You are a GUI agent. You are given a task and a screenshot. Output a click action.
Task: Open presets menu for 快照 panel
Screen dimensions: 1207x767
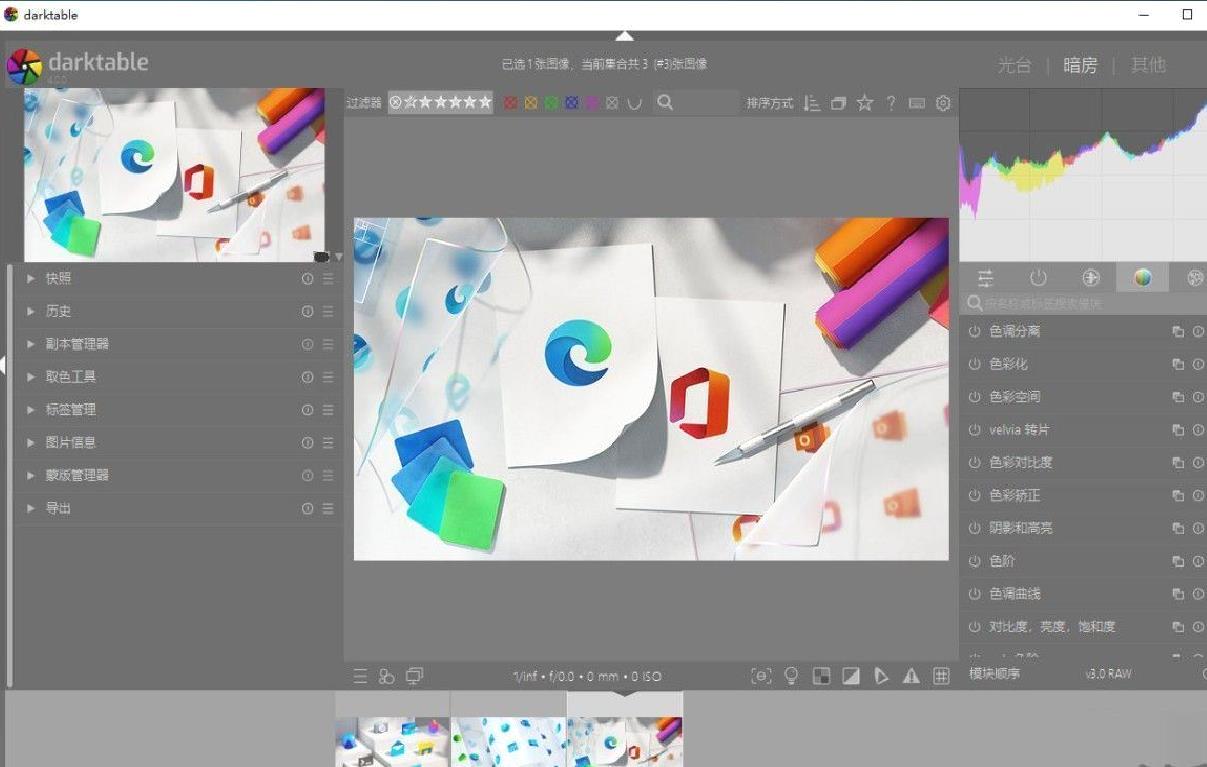[x=328, y=278]
